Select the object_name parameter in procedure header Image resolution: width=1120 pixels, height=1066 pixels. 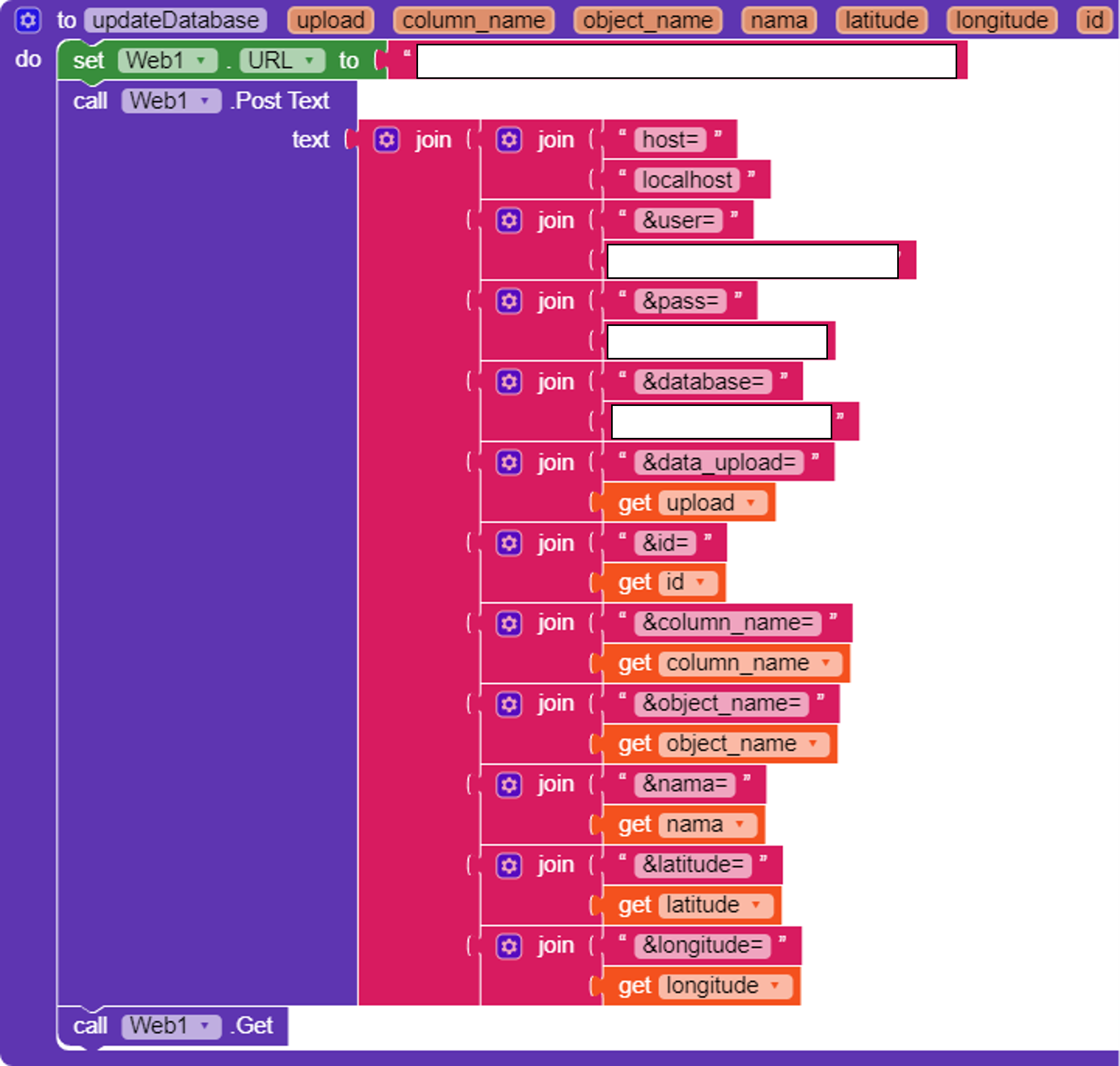pyautogui.click(x=647, y=21)
